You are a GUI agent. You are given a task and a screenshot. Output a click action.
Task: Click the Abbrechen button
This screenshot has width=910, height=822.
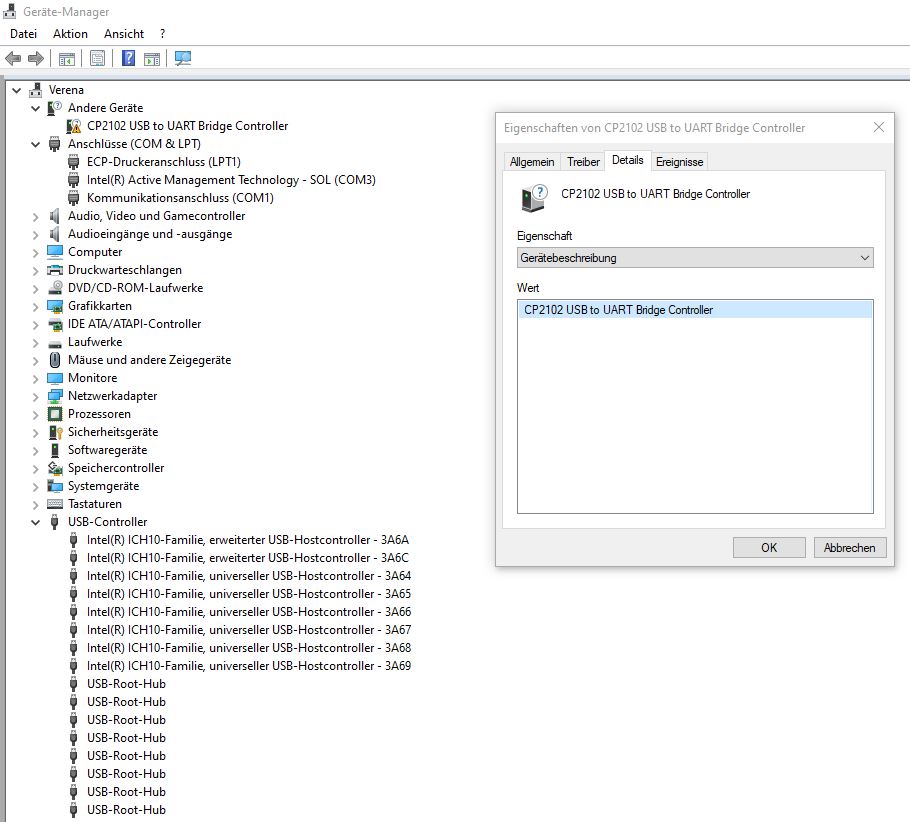click(849, 547)
